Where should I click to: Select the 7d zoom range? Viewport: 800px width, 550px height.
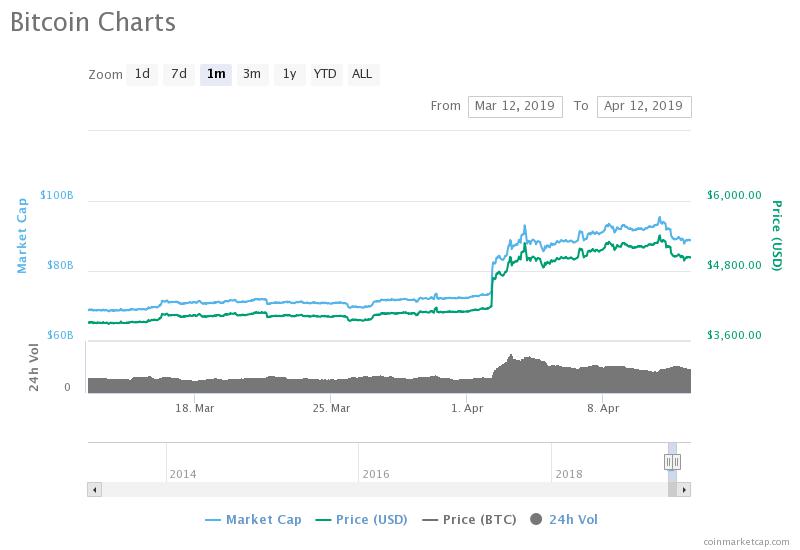pyautogui.click(x=178, y=74)
